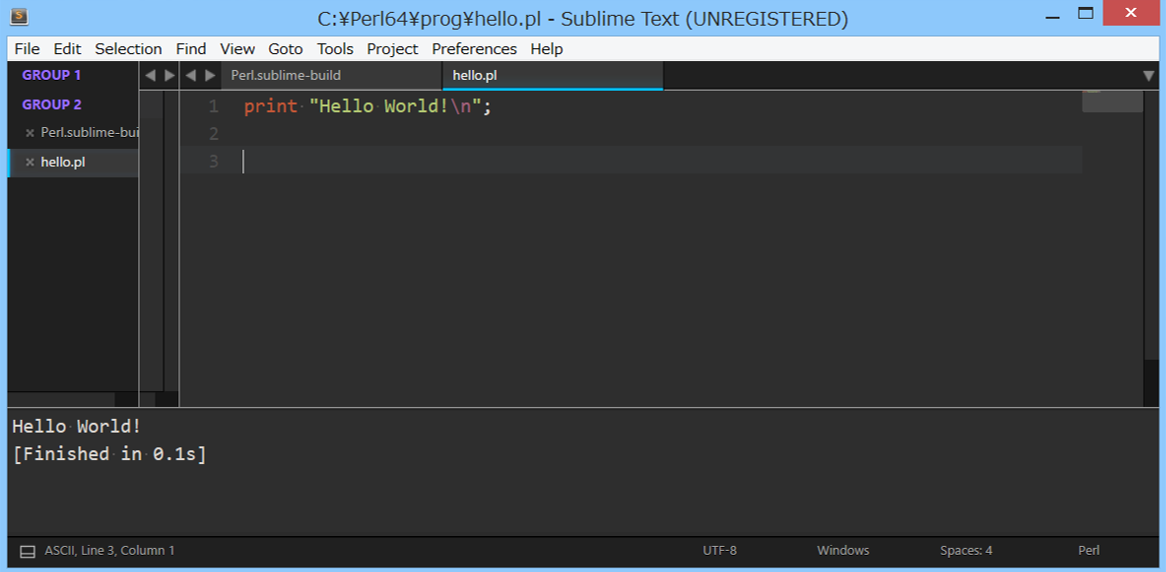Open the Edit menu
Screen dimensions: 1166x572
(67, 49)
